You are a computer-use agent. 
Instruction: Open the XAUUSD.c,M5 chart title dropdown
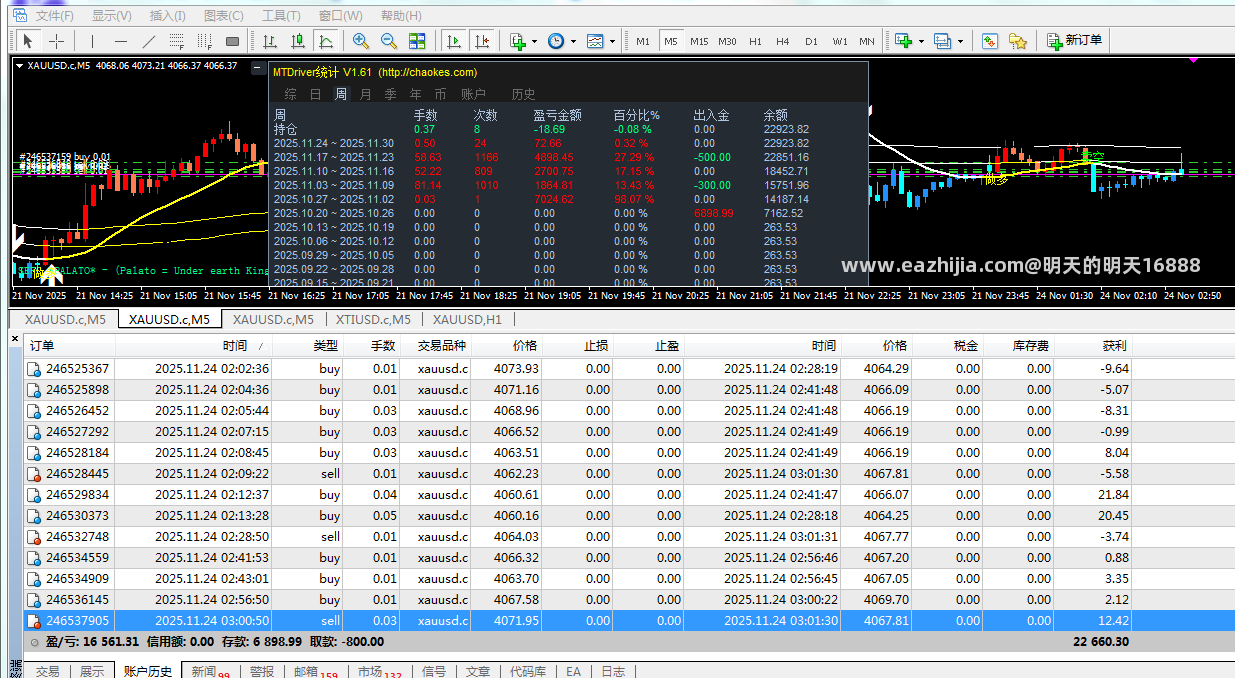(x=21, y=66)
